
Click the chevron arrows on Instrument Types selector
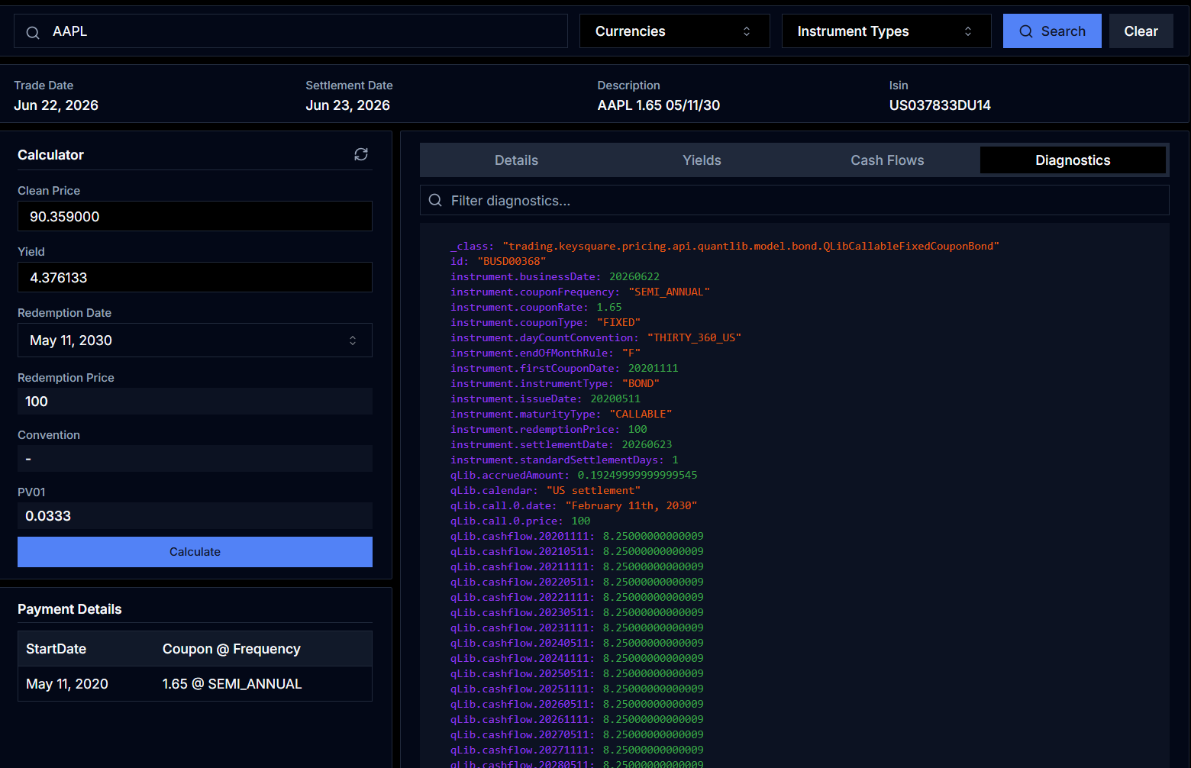(968, 31)
